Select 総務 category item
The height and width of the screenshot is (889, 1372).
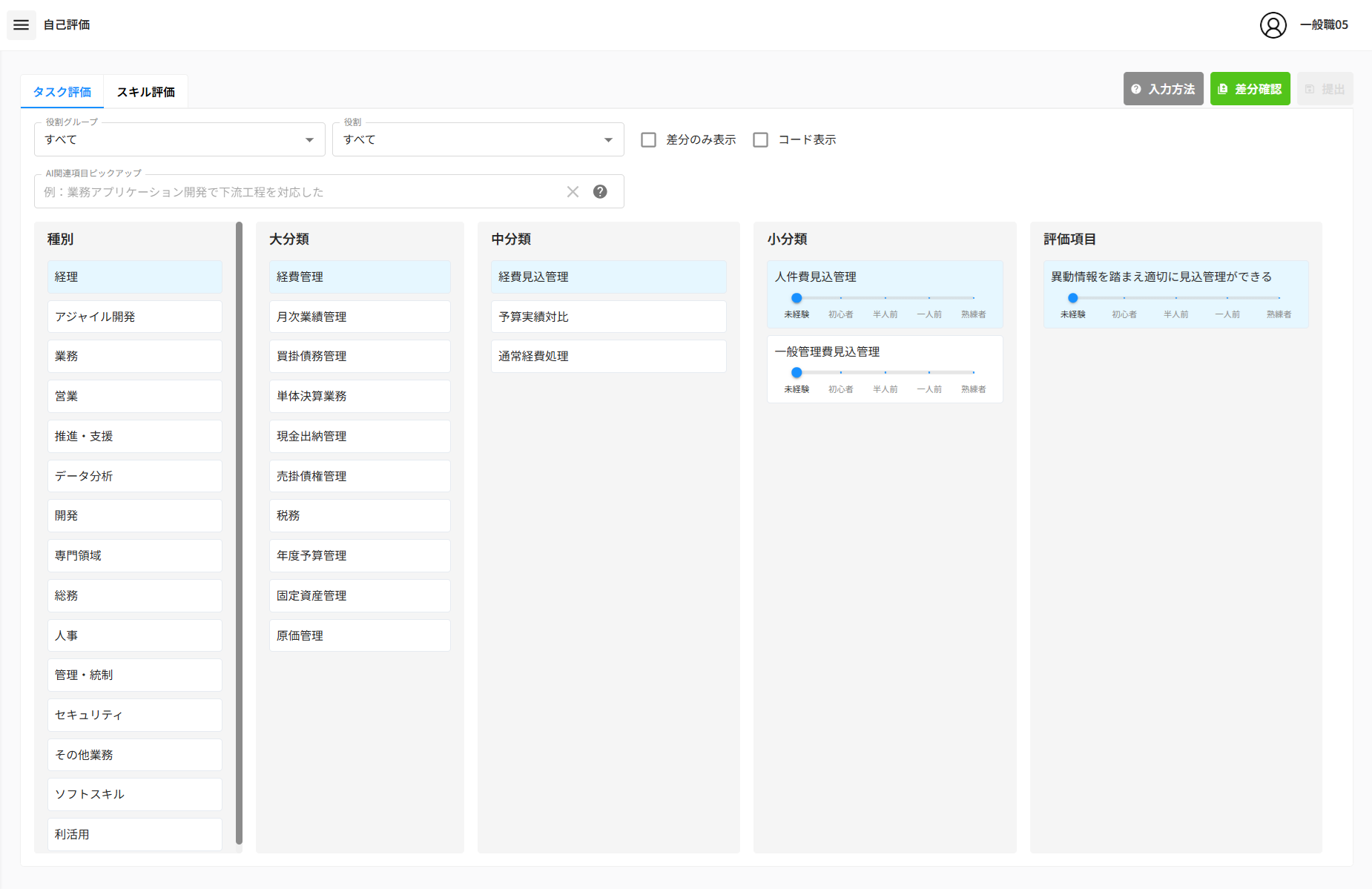click(135, 595)
